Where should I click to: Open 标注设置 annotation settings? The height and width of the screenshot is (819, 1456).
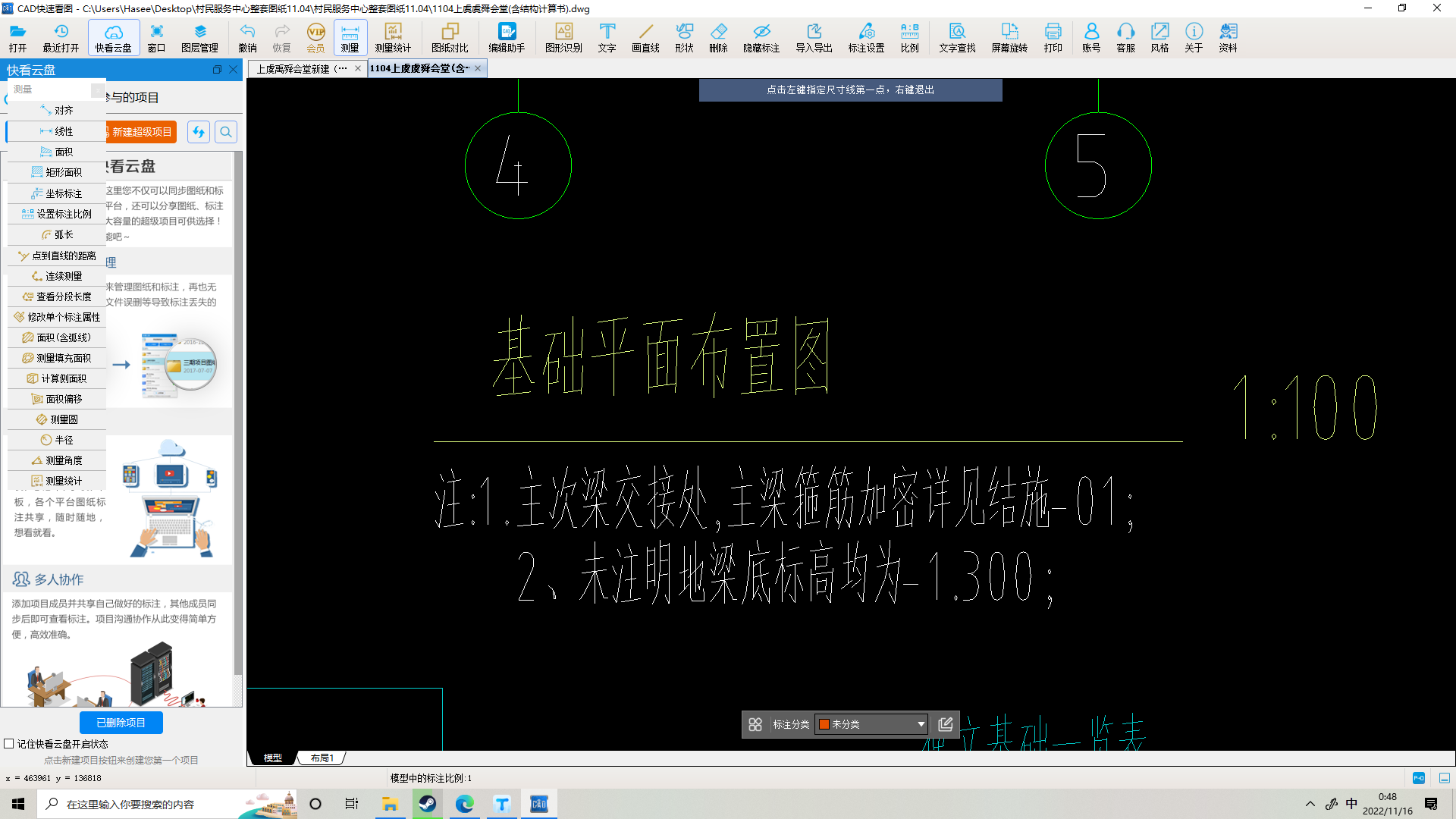point(866,37)
